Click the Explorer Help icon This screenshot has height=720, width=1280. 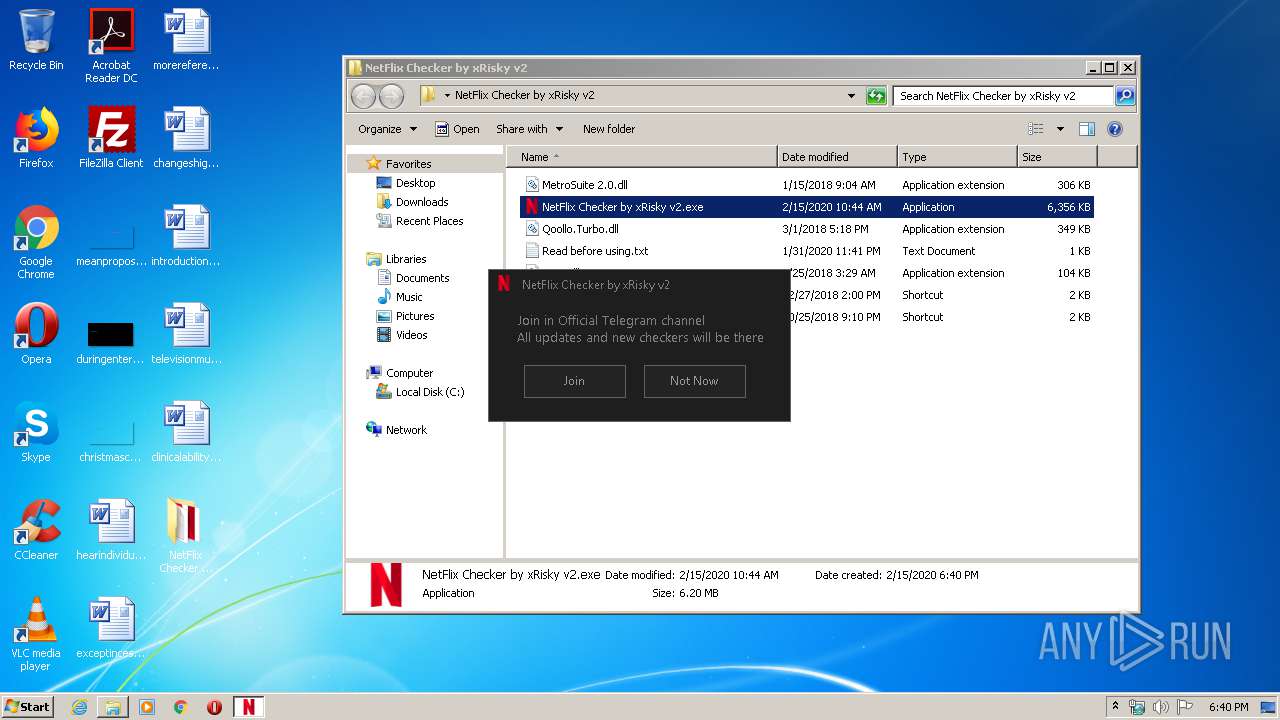click(1115, 129)
